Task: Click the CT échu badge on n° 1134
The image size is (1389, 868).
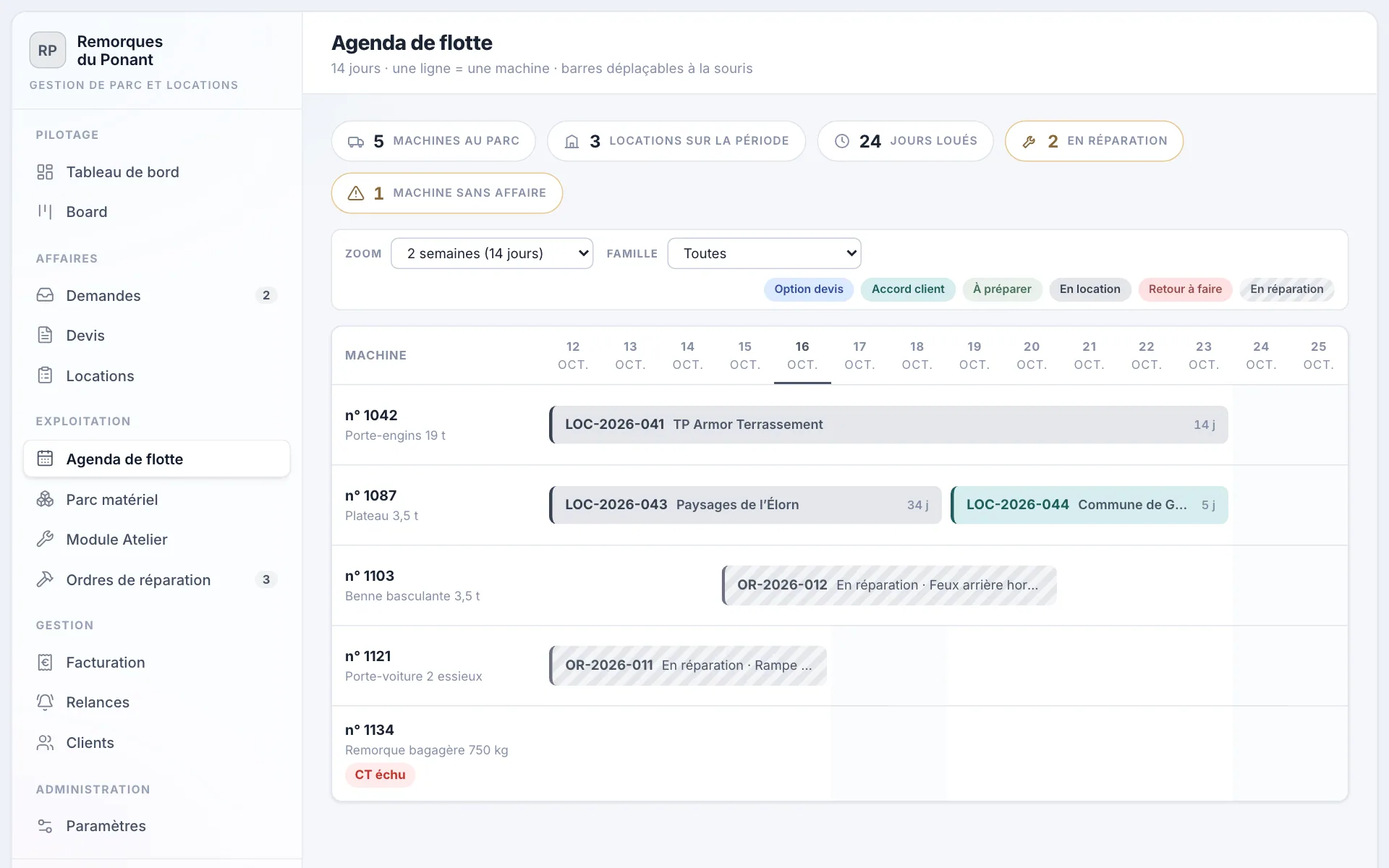Action: [380, 775]
